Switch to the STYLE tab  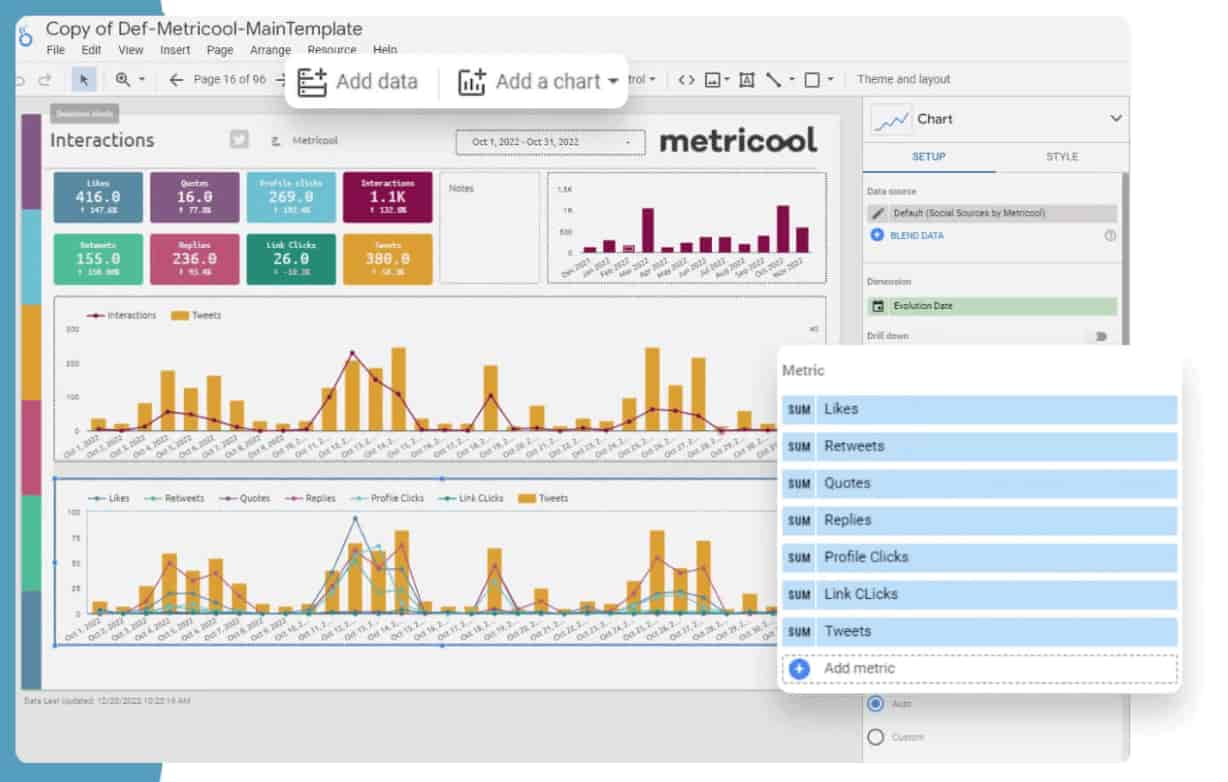1060,157
